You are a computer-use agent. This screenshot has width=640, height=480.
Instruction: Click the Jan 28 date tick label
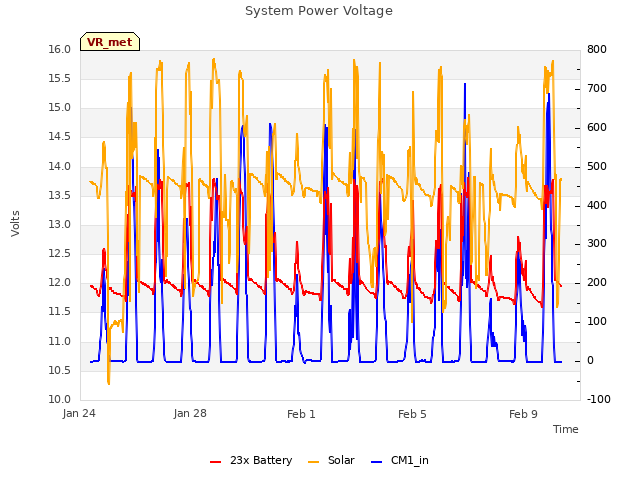point(190,414)
